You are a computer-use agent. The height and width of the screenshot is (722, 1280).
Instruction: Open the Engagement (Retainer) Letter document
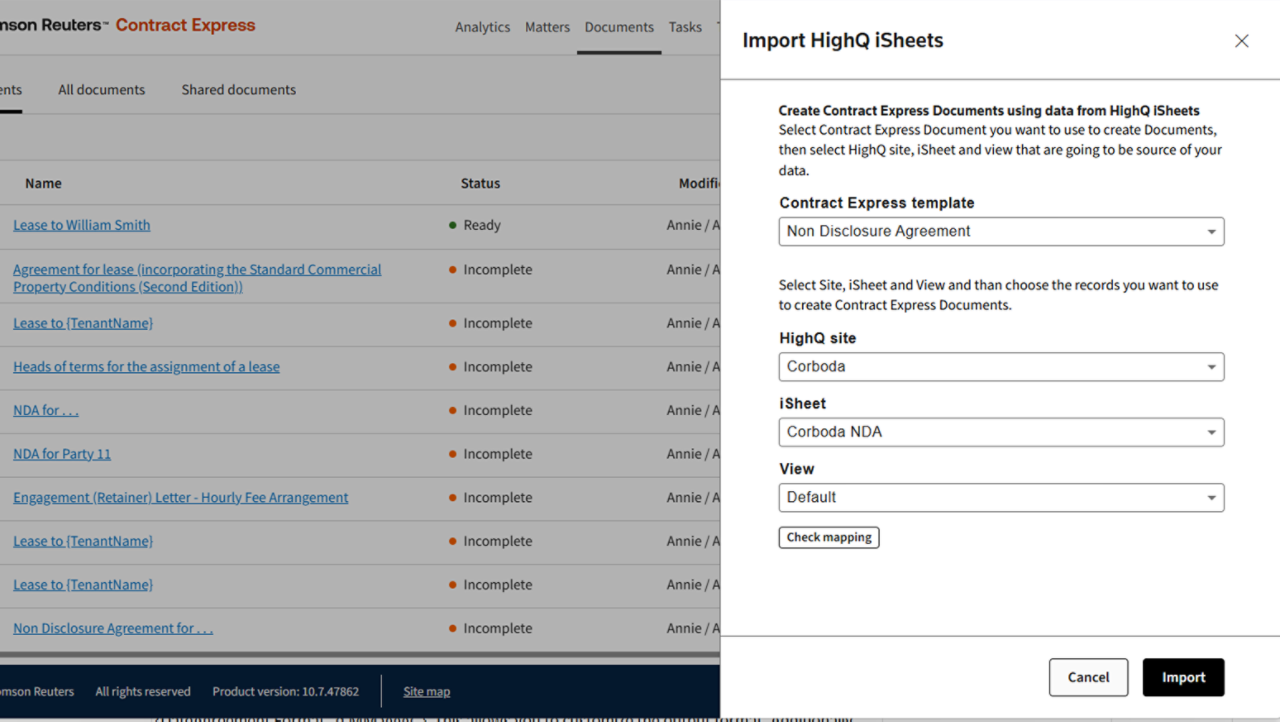point(180,497)
